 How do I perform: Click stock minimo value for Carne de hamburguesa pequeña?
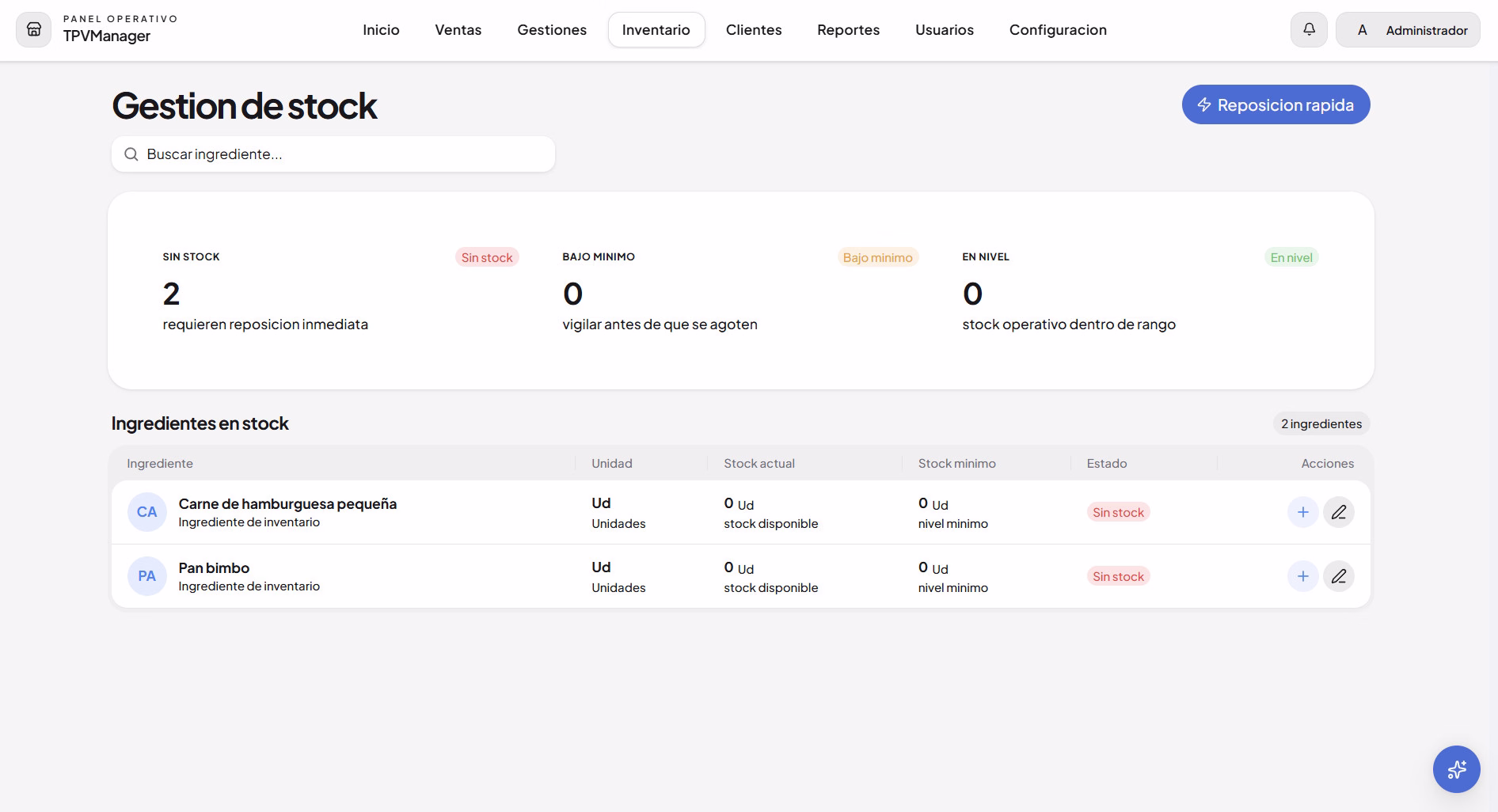click(933, 503)
